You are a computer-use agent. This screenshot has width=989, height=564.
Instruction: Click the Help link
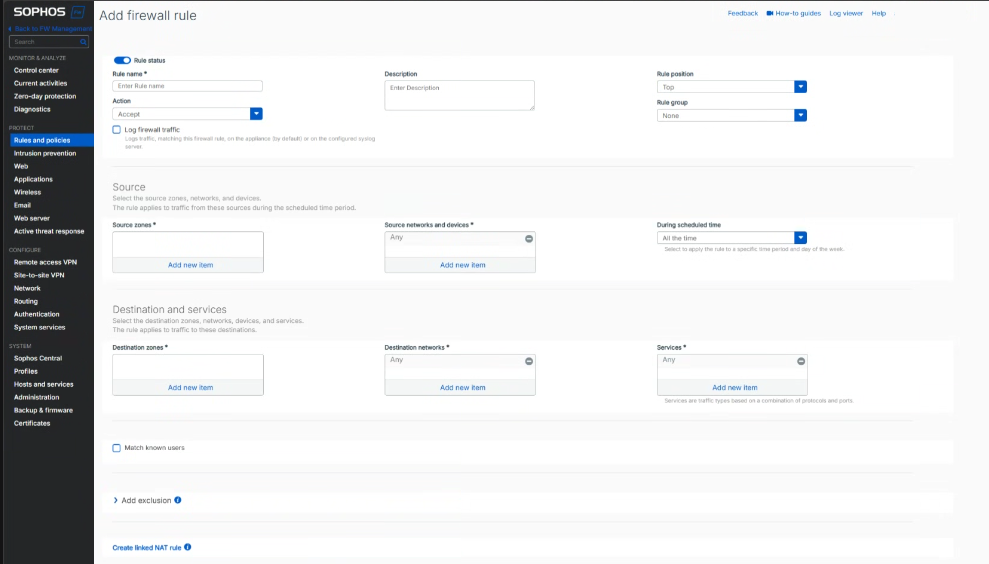tap(879, 13)
